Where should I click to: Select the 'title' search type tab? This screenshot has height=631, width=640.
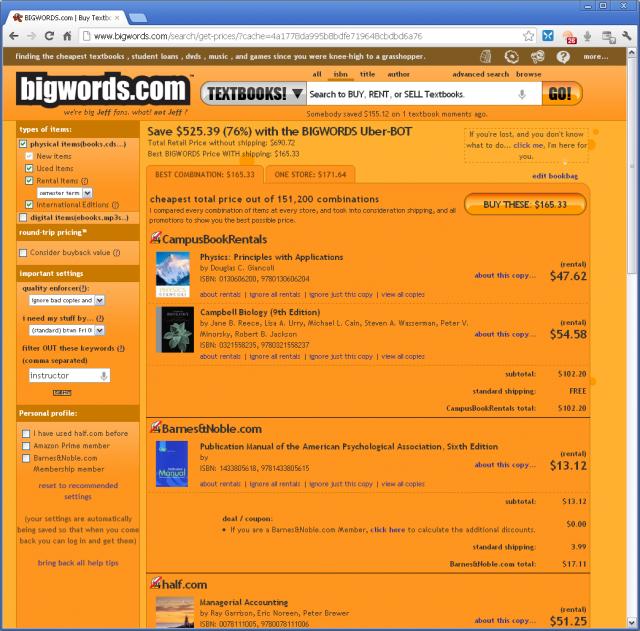(367, 74)
